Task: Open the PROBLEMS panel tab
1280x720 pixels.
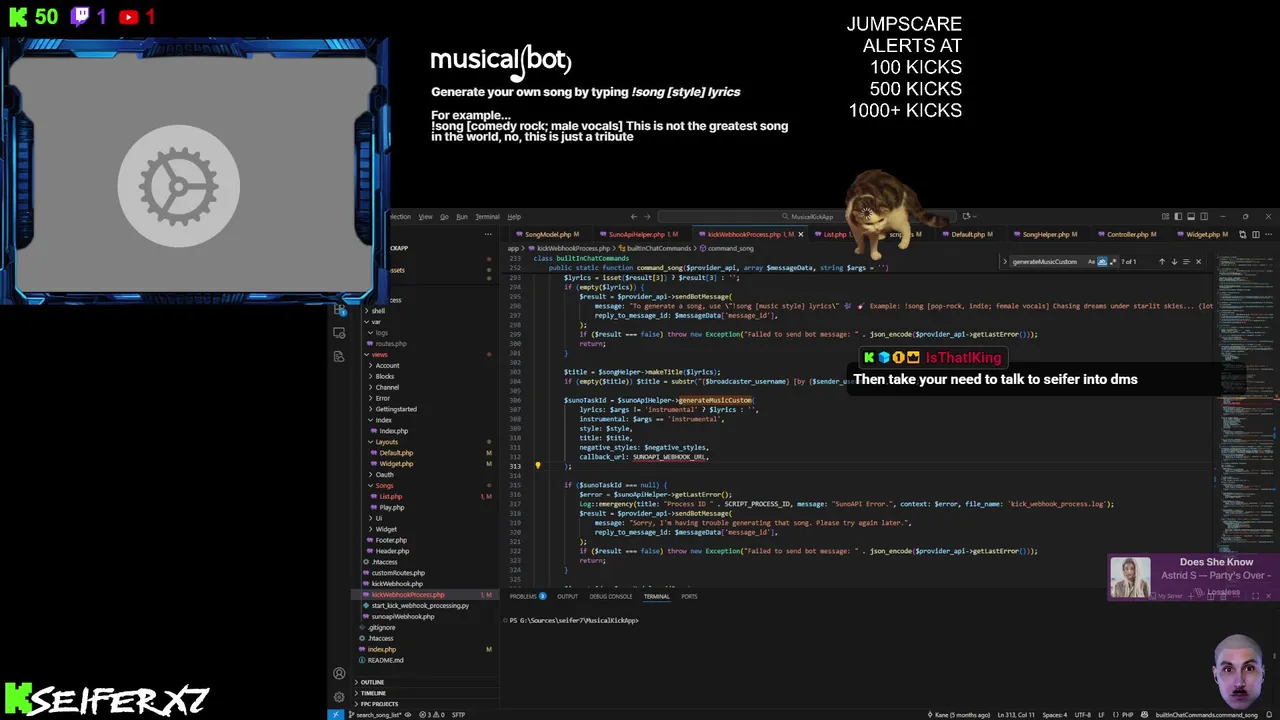Action: (528, 596)
